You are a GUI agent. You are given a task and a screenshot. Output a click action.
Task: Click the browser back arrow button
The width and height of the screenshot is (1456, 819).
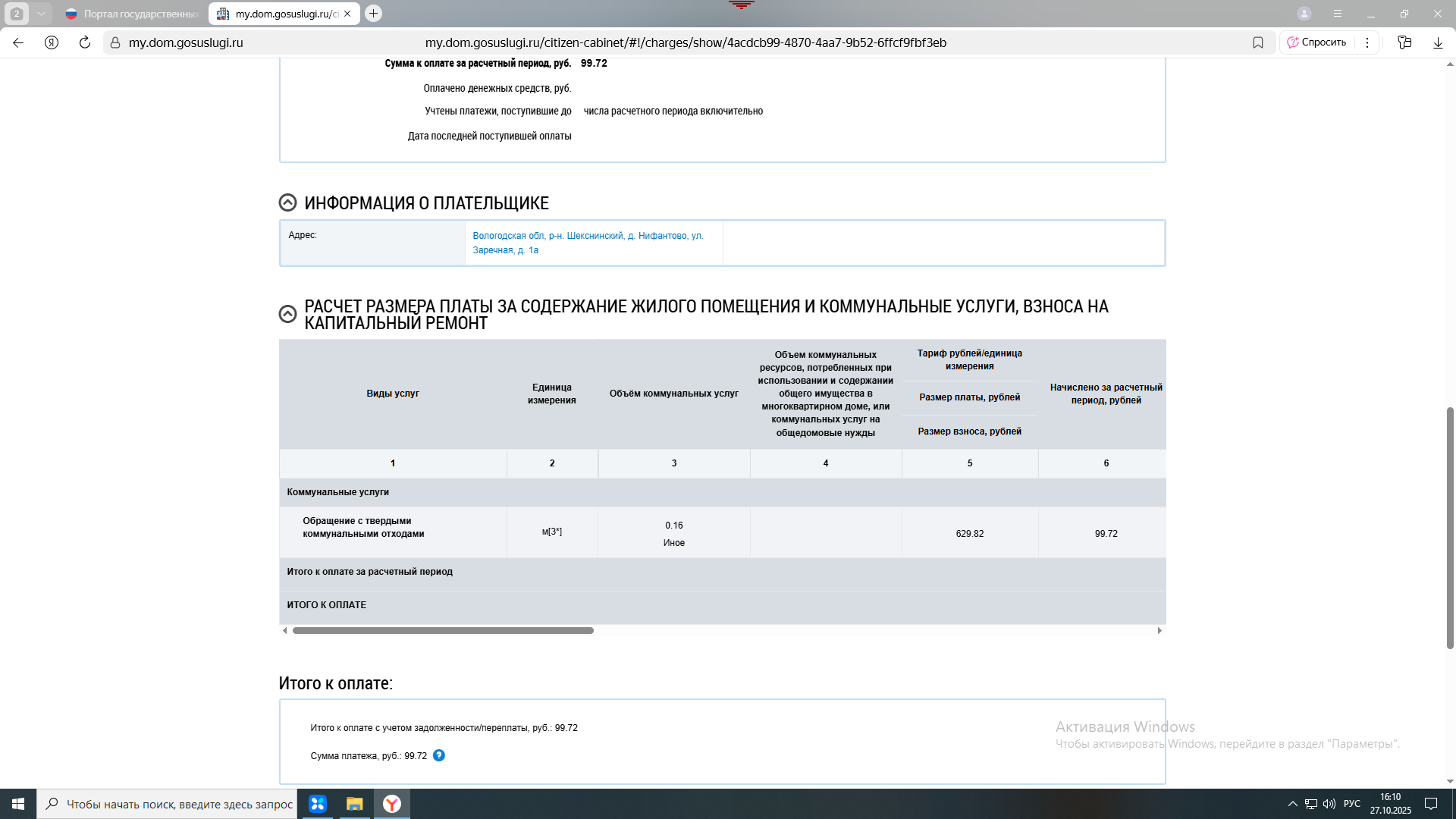(18, 42)
